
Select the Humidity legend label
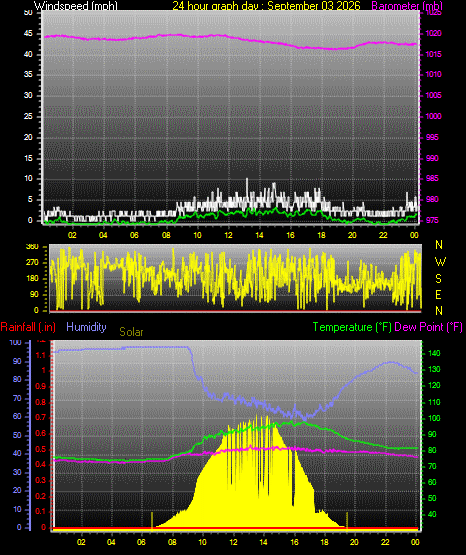(86, 327)
